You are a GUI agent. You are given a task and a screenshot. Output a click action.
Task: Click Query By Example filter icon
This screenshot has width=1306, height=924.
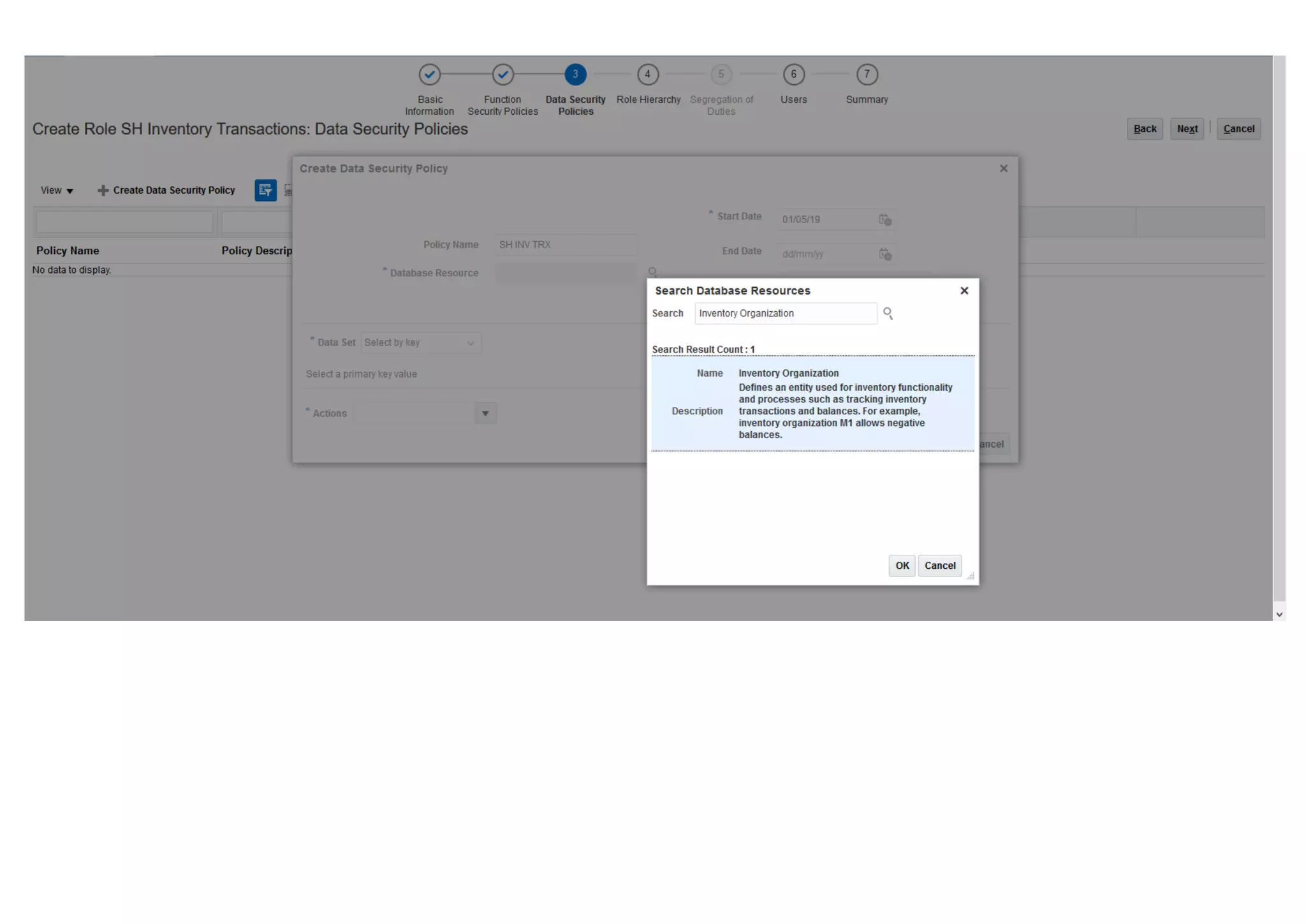[x=265, y=190]
